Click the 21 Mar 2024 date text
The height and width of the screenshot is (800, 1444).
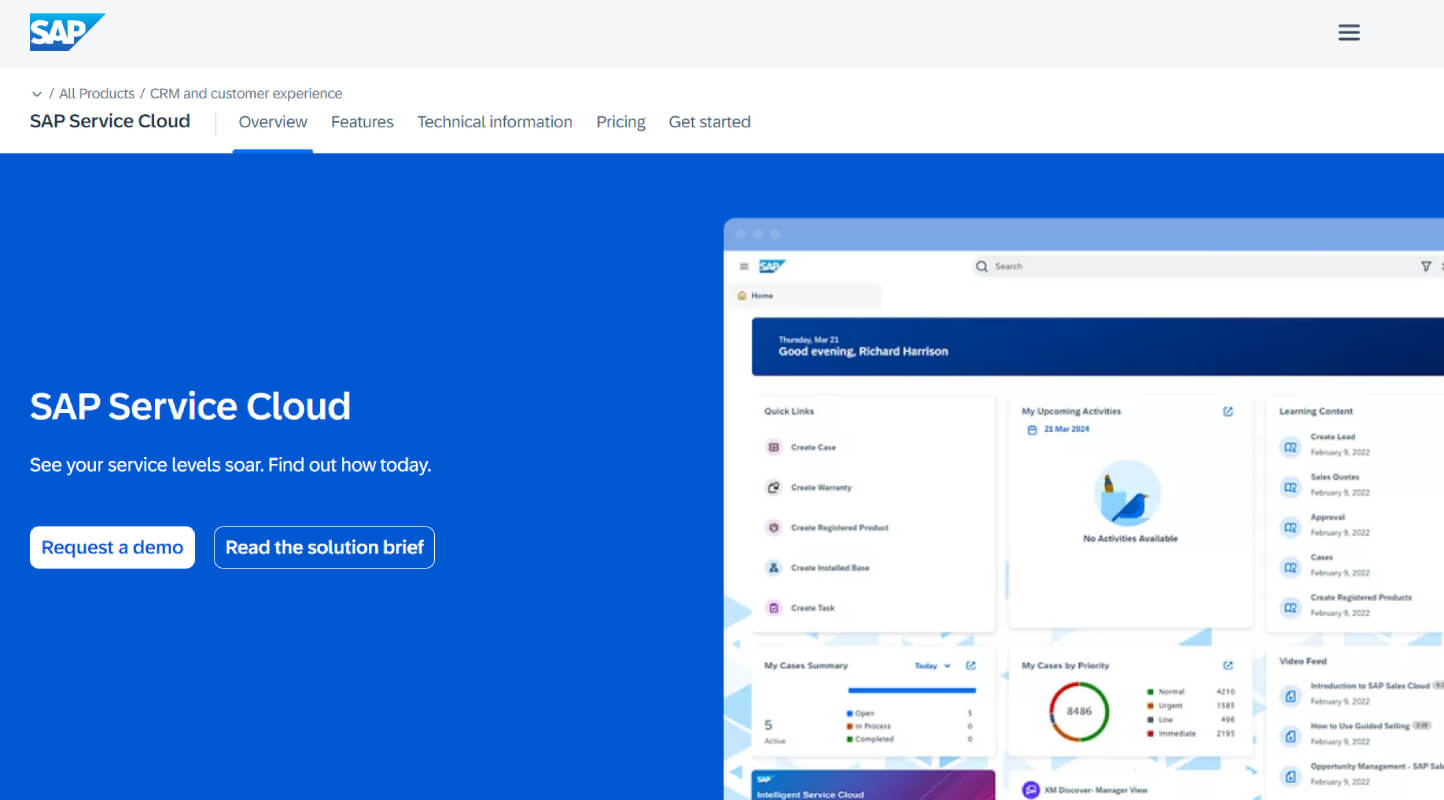(1067, 430)
